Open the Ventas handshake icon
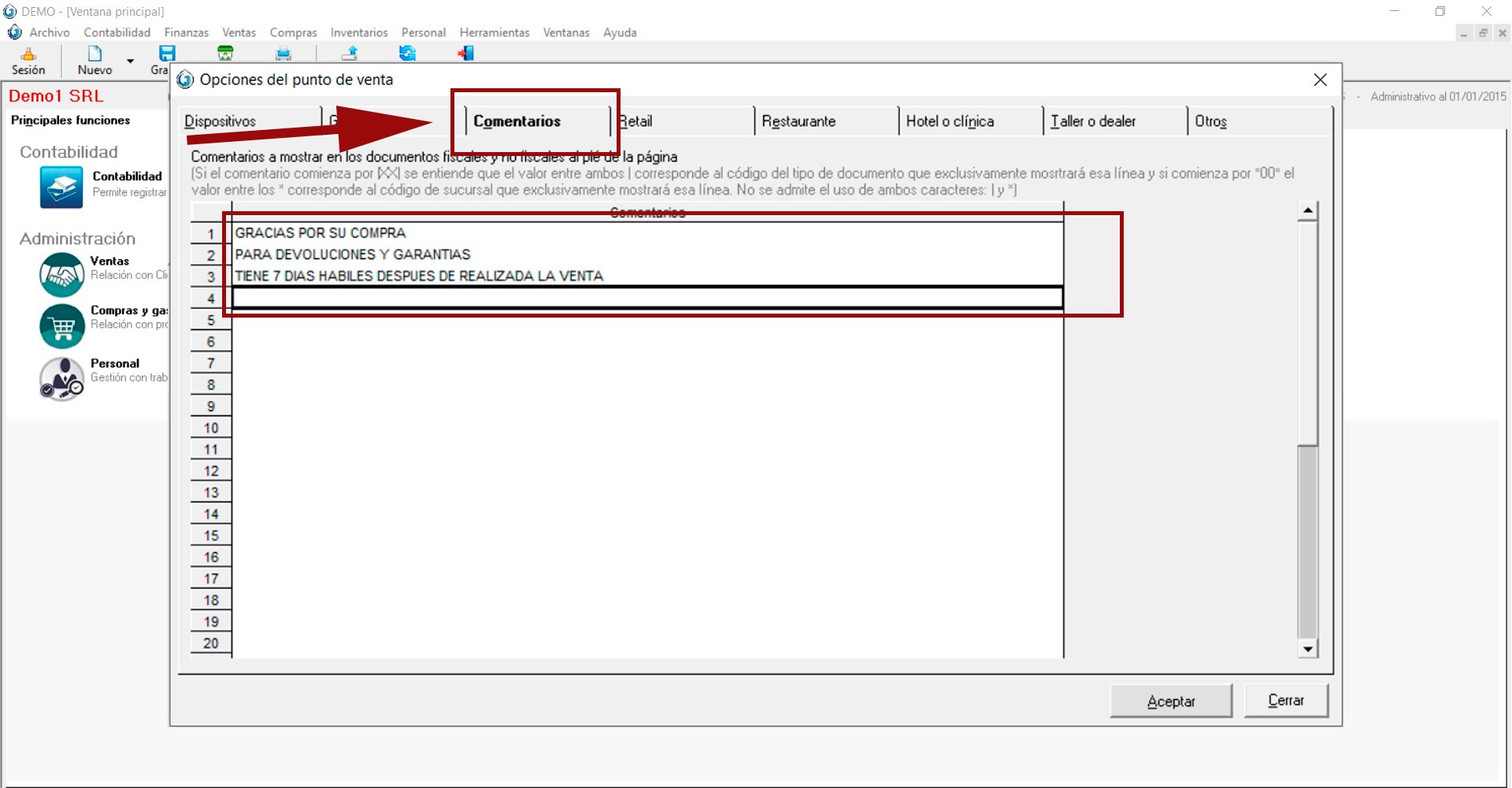 coord(61,274)
